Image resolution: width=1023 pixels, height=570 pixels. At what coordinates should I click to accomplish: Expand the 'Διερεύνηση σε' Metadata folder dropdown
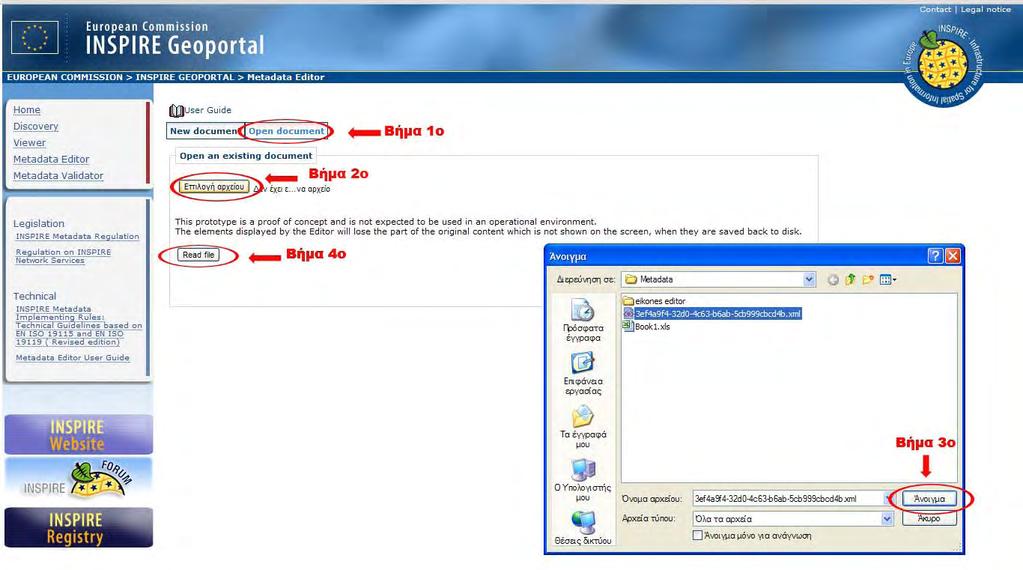tap(808, 279)
